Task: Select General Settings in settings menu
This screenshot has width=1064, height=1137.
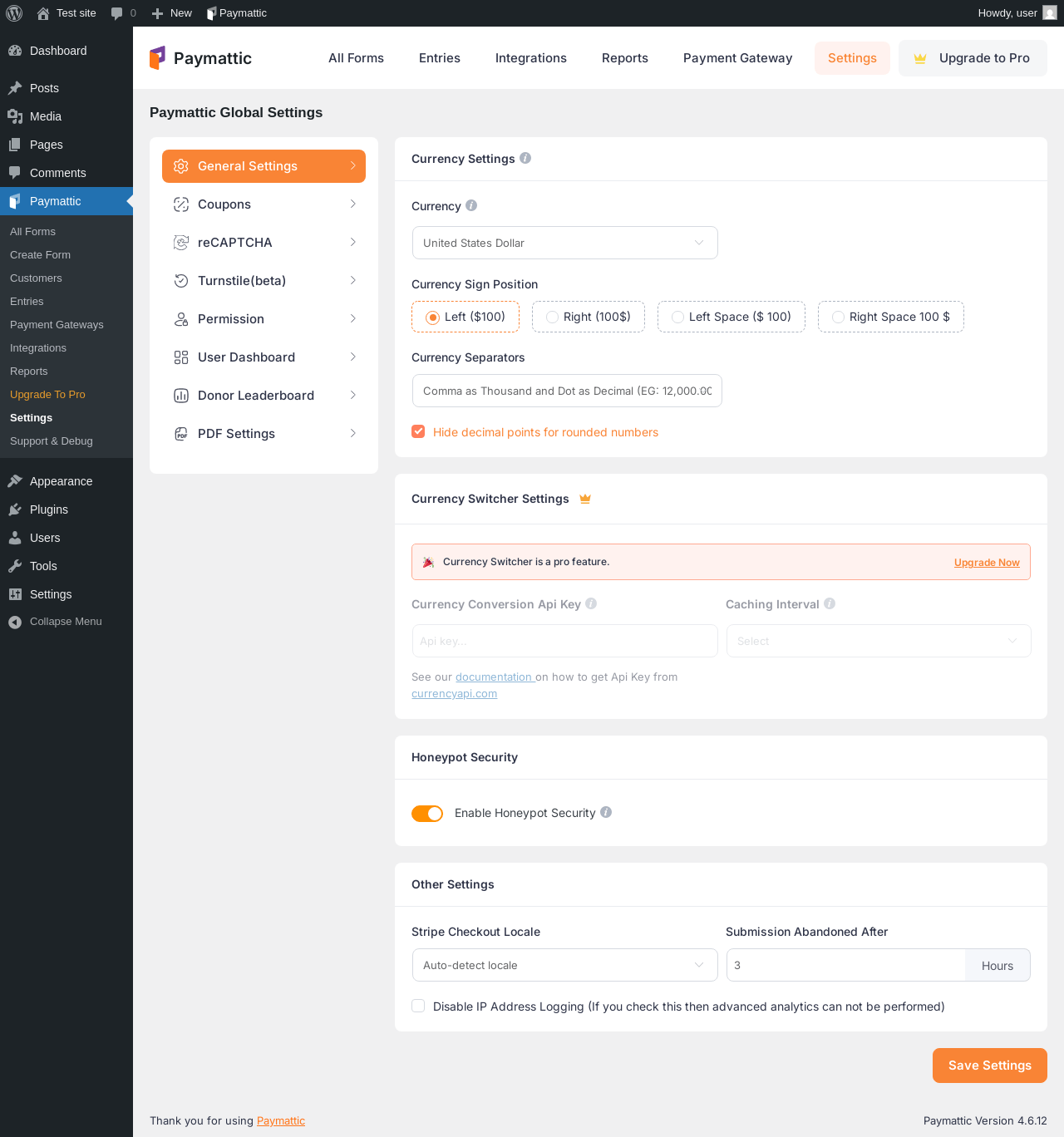Action: pyautogui.click(x=264, y=166)
